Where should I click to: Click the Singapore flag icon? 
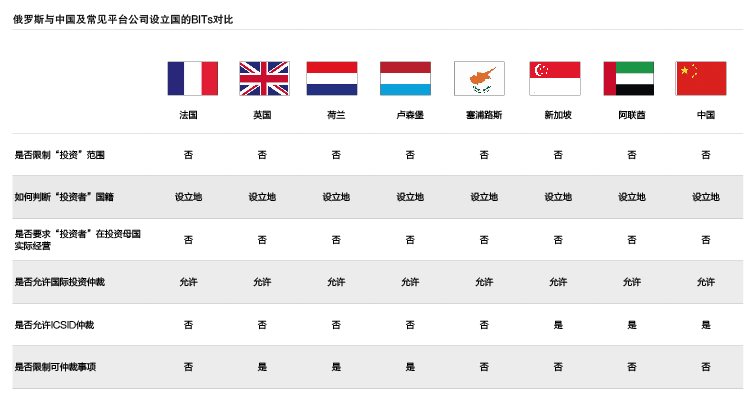pyautogui.click(x=555, y=78)
